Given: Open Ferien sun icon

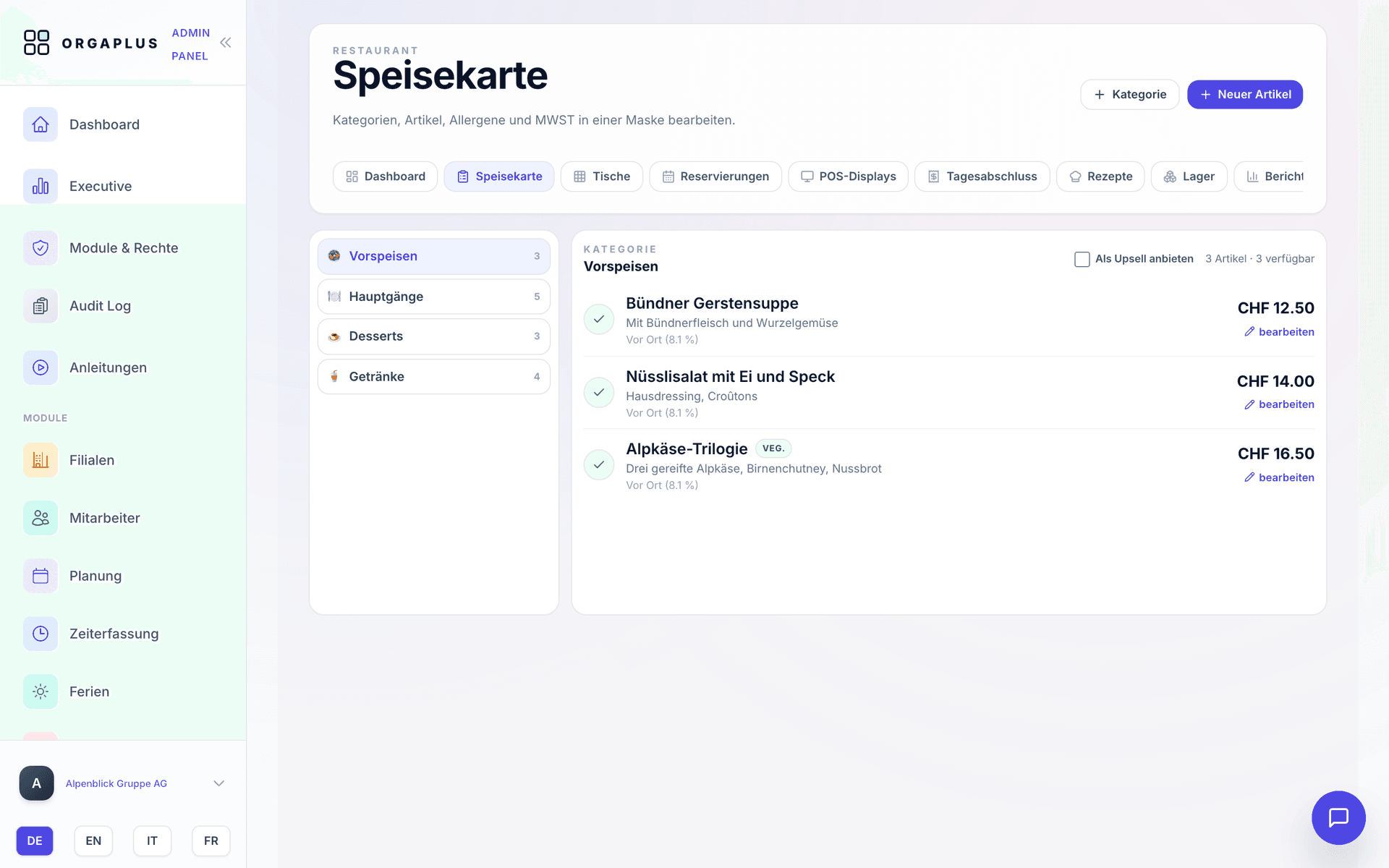Looking at the screenshot, I should (41, 692).
